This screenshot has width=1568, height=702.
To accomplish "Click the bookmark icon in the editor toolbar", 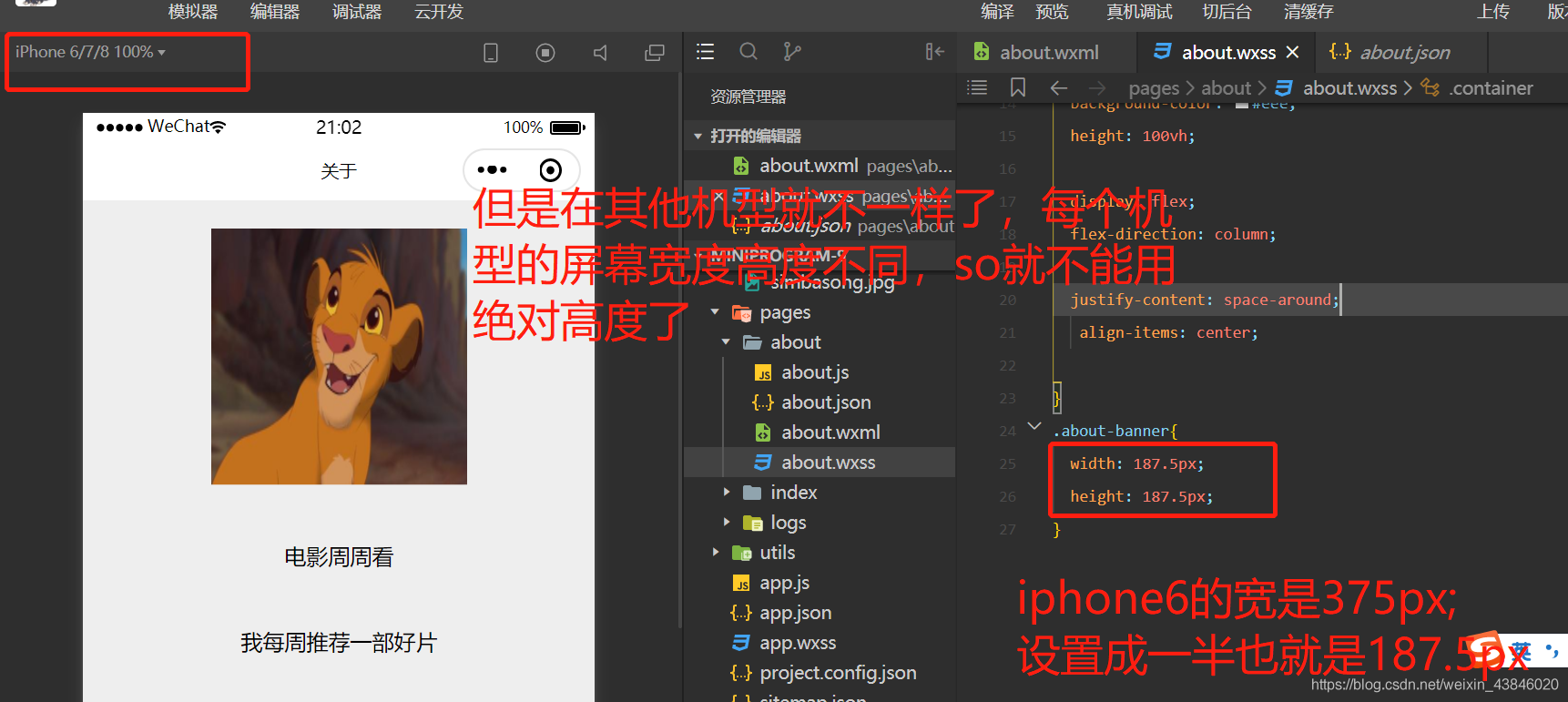I will [1018, 87].
